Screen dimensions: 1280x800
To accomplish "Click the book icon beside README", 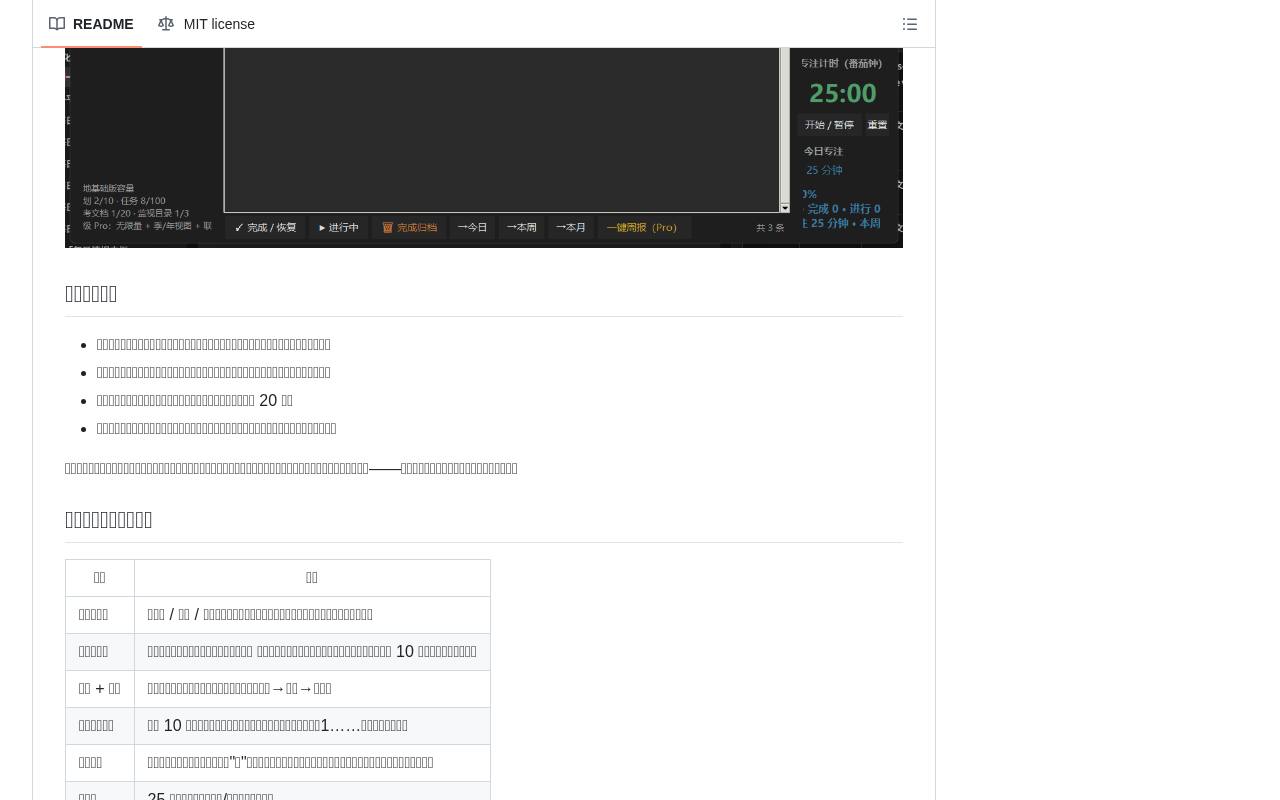I will tap(57, 24).
